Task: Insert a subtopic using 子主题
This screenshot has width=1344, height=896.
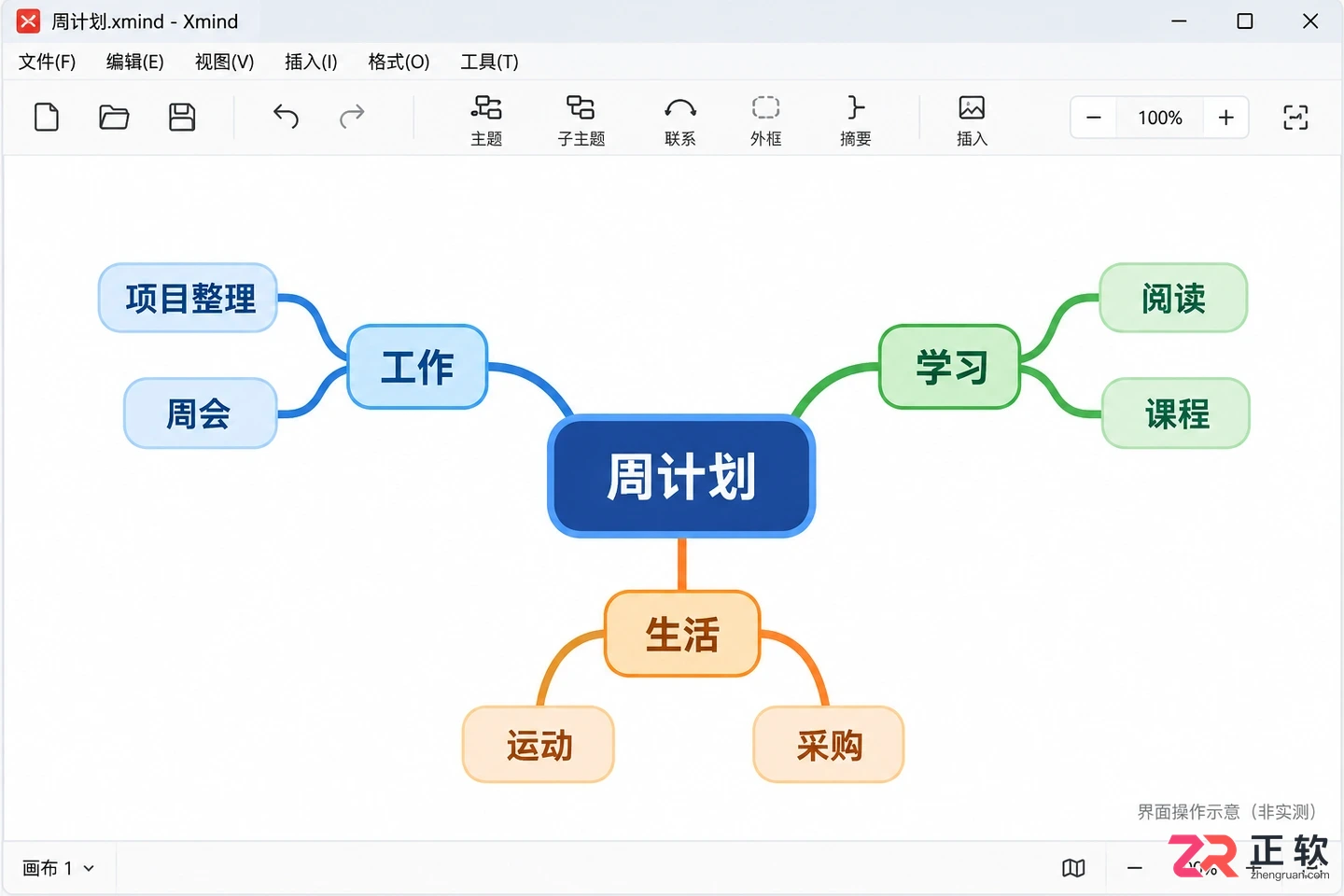Action: pyautogui.click(x=581, y=120)
